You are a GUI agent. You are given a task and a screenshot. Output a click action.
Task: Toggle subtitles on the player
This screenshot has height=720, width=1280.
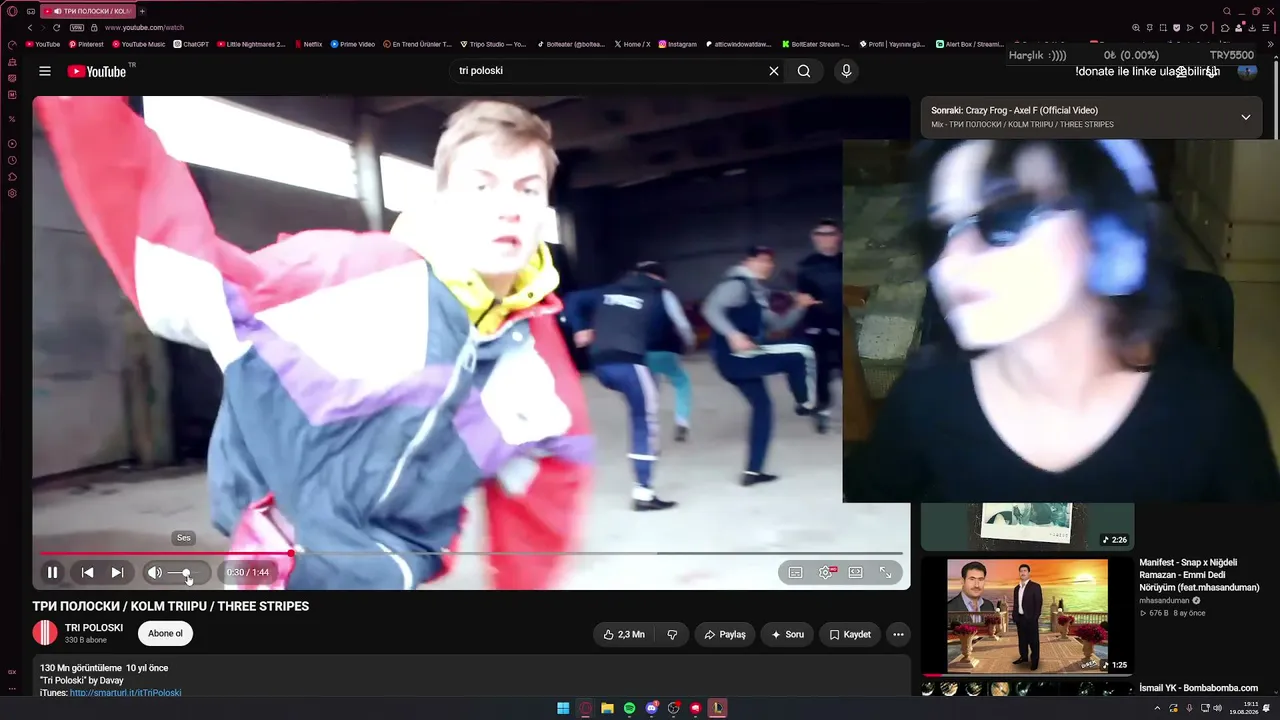795,573
